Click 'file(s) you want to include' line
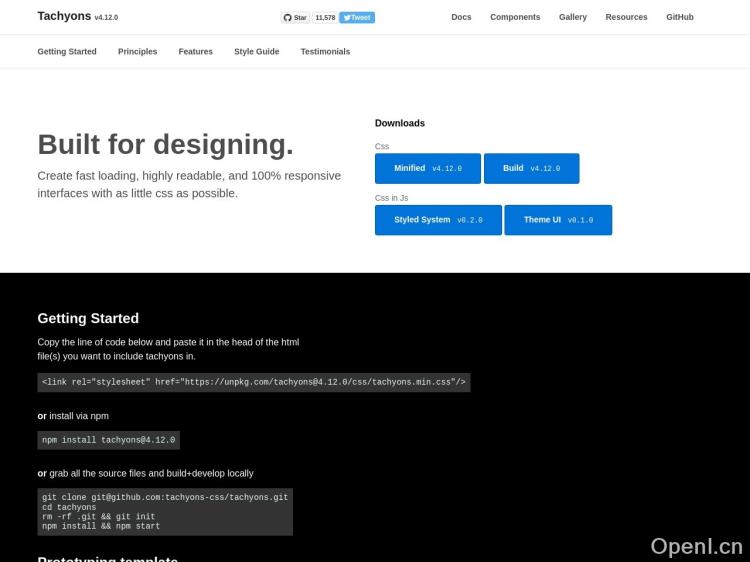The height and width of the screenshot is (562, 750). (116, 356)
